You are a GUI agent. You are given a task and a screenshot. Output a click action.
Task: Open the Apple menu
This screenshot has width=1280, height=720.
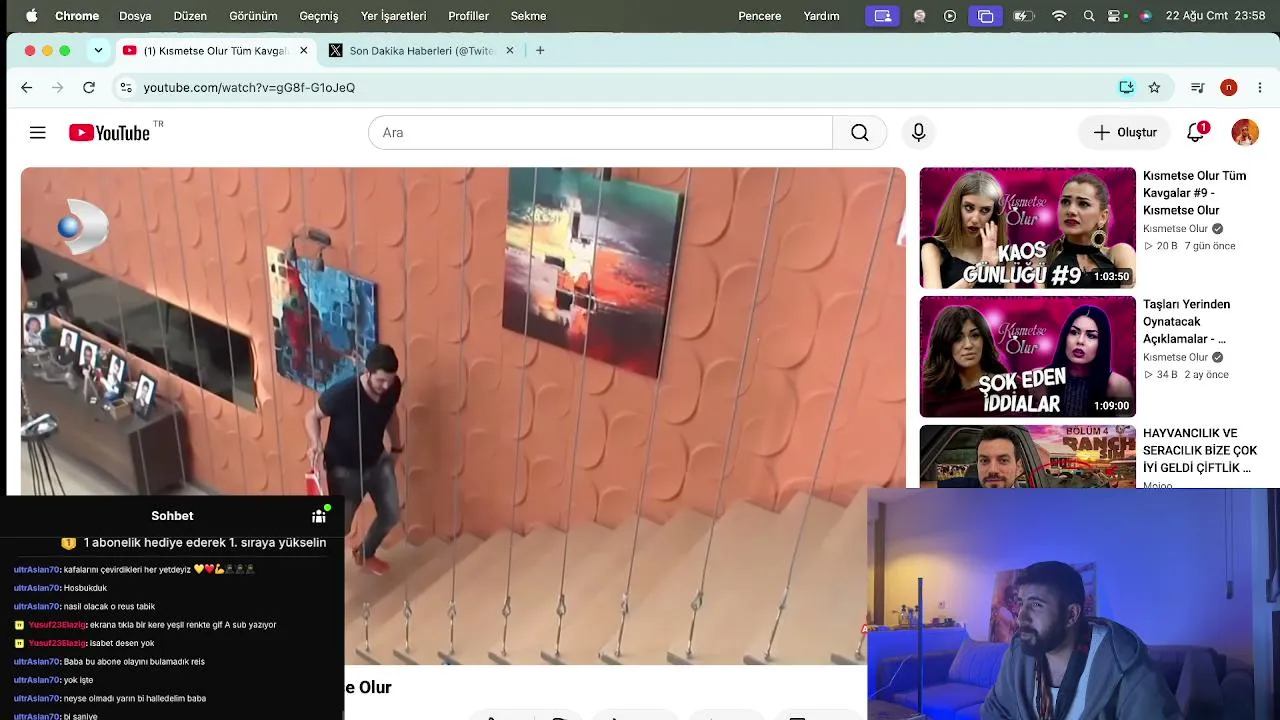click(x=31, y=16)
